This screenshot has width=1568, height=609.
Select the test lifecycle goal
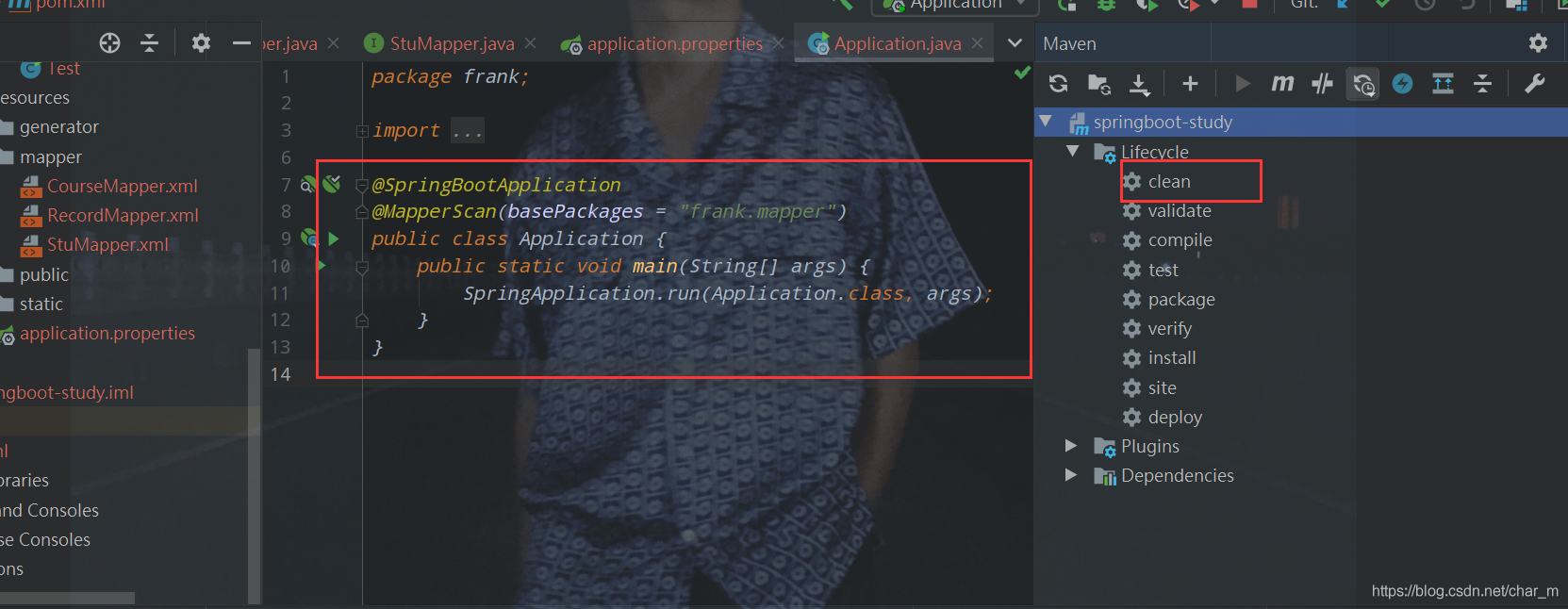(x=1163, y=270)
